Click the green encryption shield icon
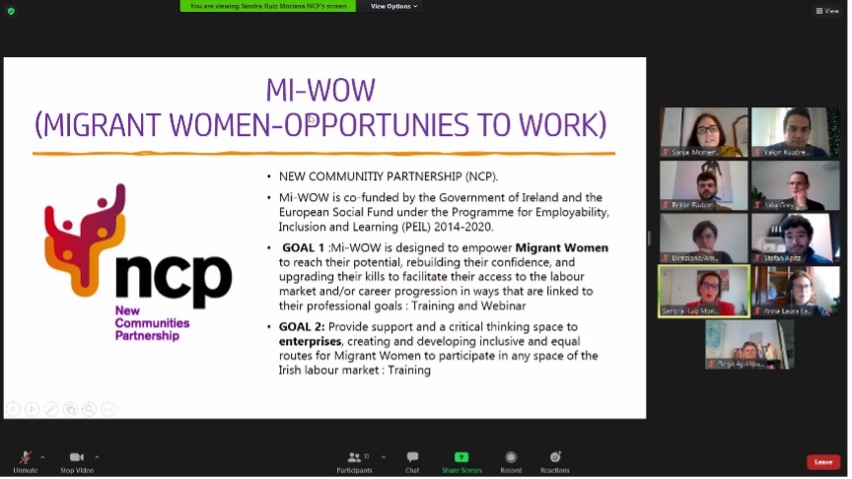The height and width of the screenshot is (479, 852). coord(11,11)
